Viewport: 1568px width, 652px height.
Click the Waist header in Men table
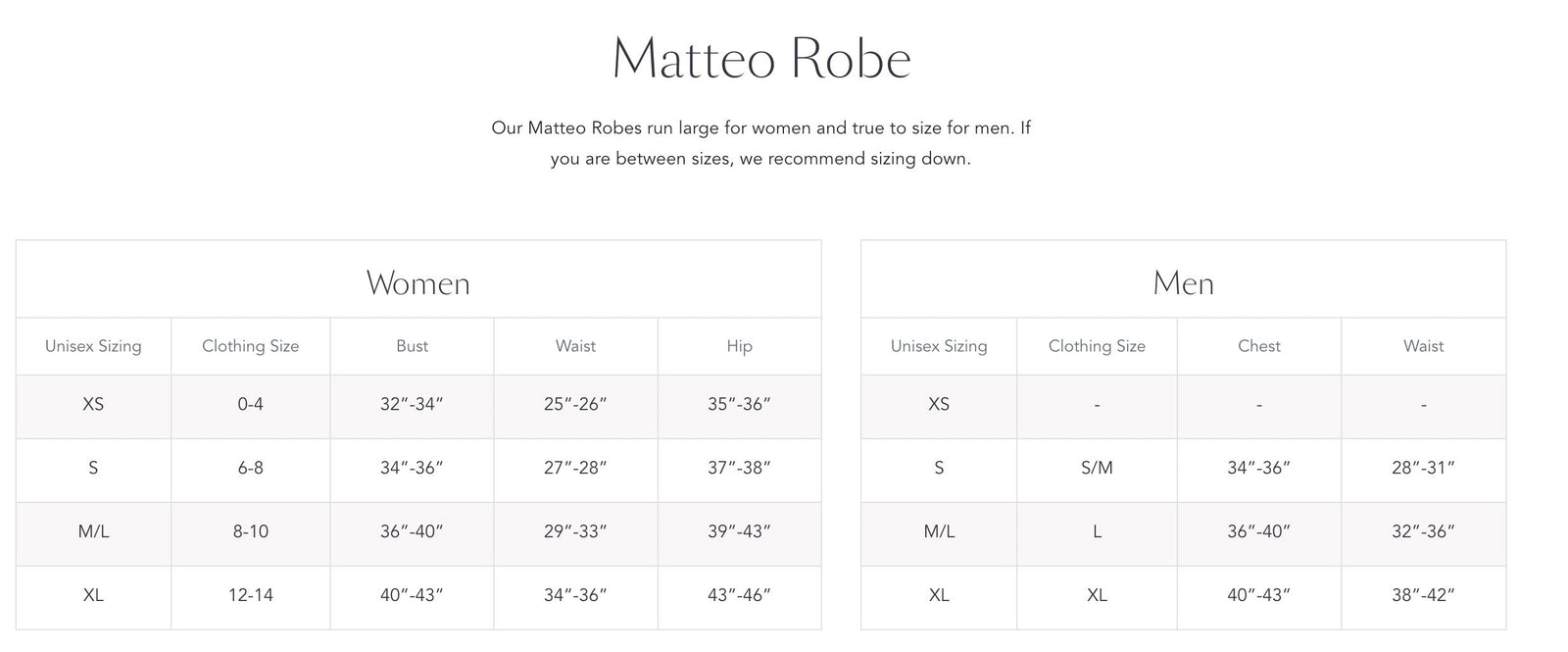[1423, 346]
